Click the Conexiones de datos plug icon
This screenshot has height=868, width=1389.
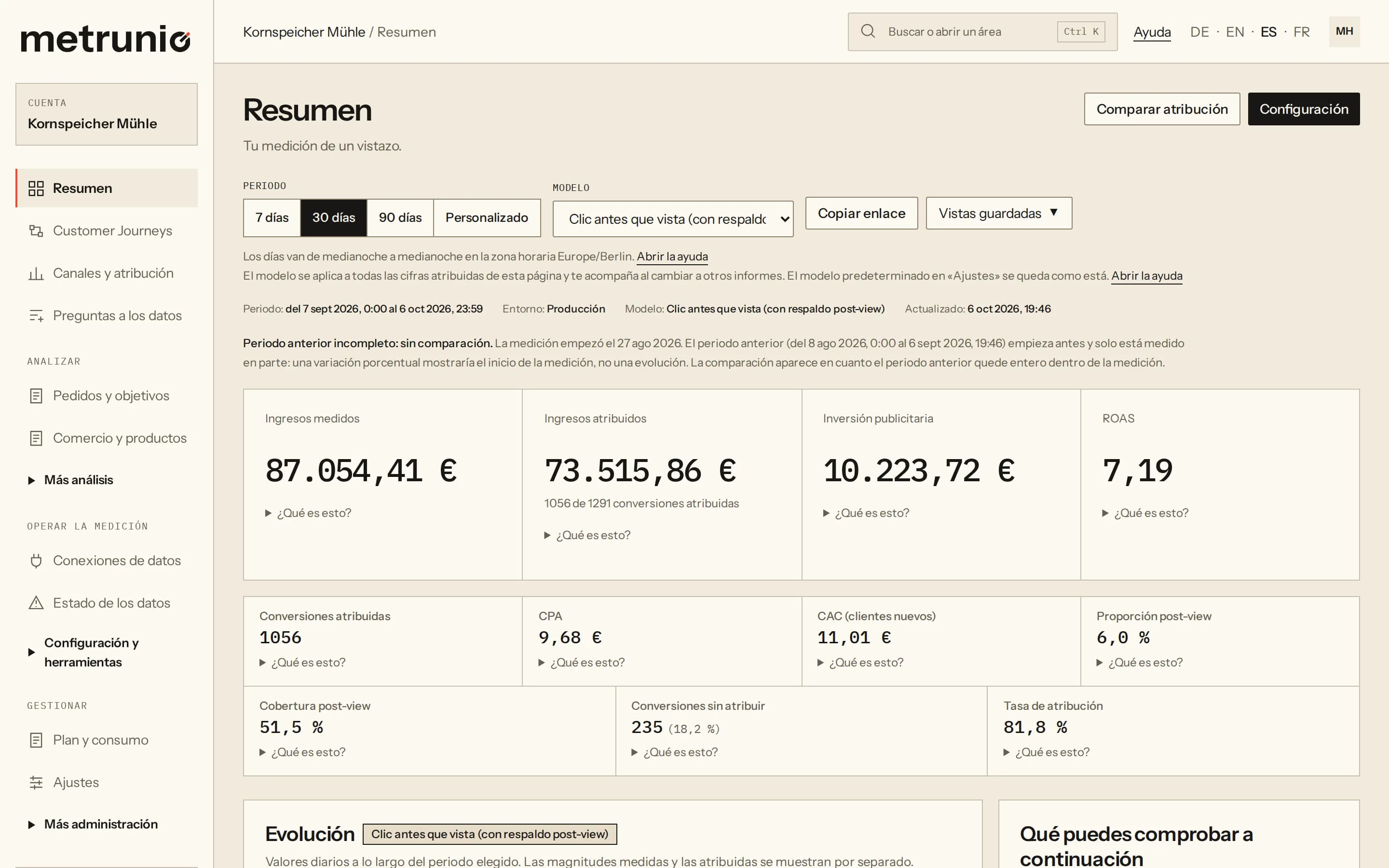coord(36,560)
